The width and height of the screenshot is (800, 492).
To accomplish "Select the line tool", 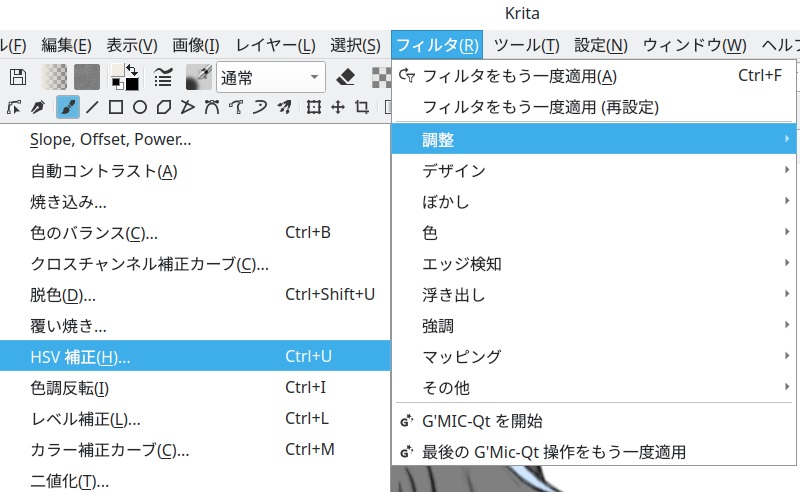I will tap(92, 107).
